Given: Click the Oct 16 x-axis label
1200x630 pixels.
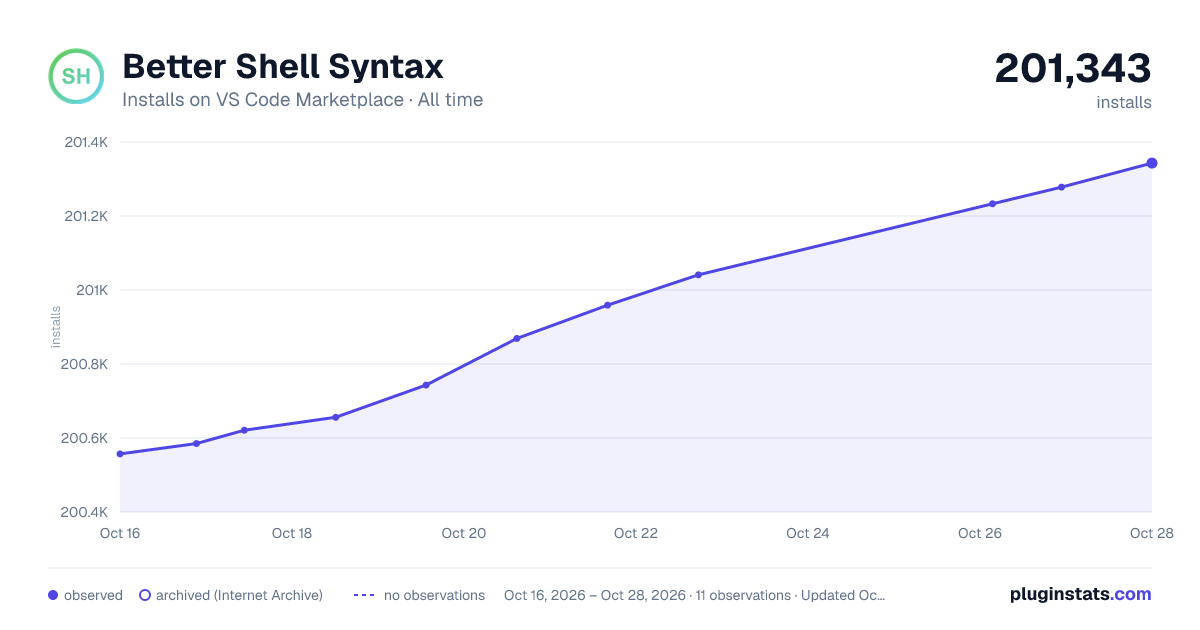Looking at the screenshot, I should click(120, 533).
